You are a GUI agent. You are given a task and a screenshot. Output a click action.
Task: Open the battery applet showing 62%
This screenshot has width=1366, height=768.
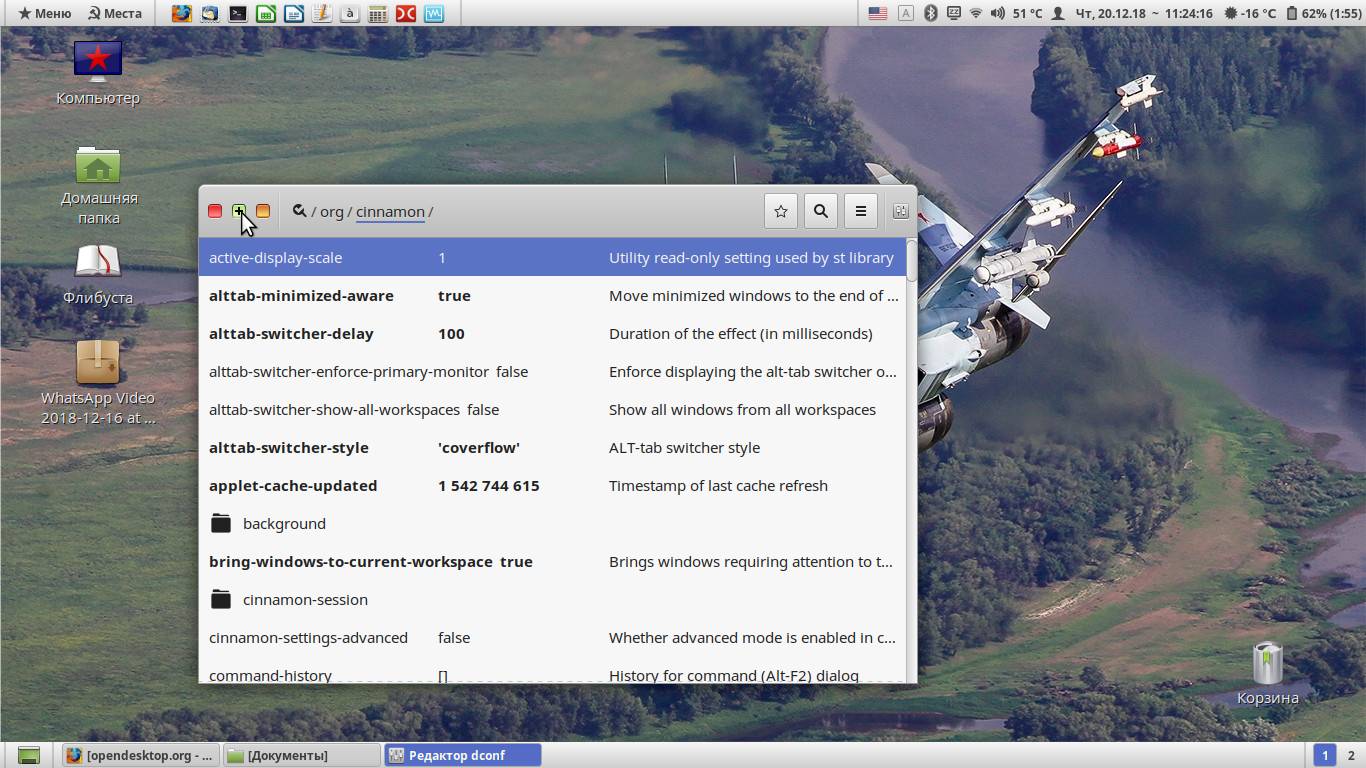[x=1324, y=13]
